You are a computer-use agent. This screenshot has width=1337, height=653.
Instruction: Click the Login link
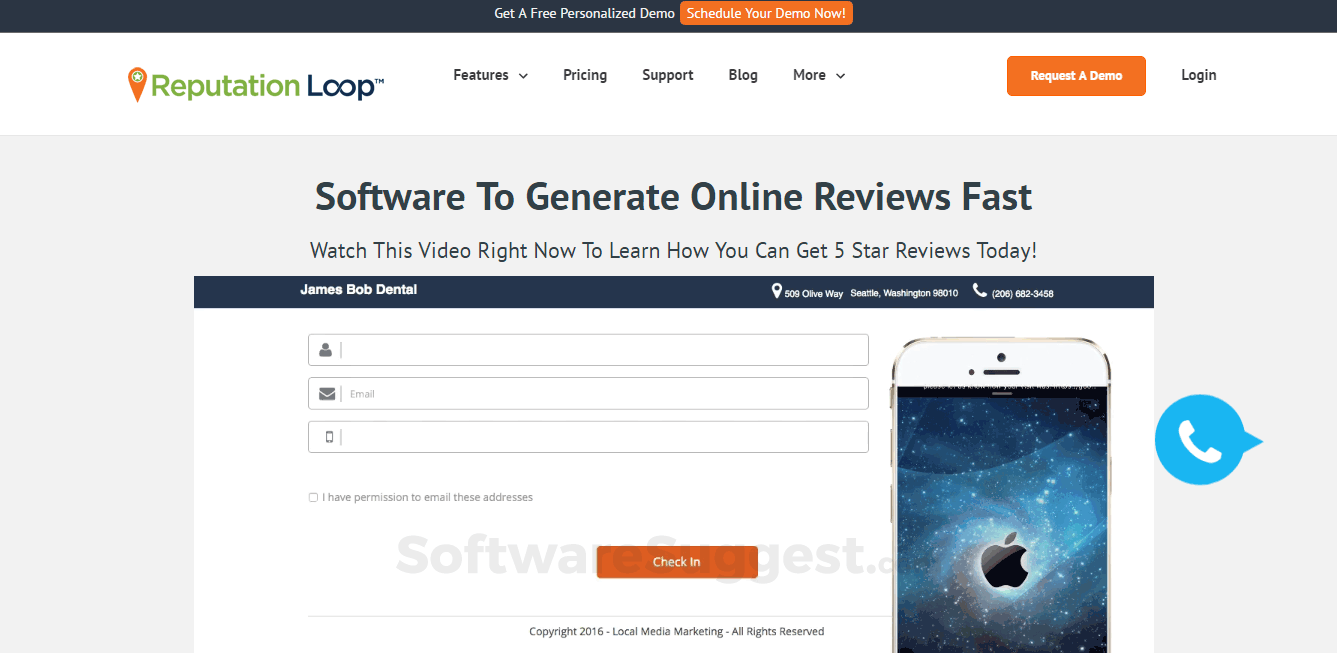(x=1198, y=75)
